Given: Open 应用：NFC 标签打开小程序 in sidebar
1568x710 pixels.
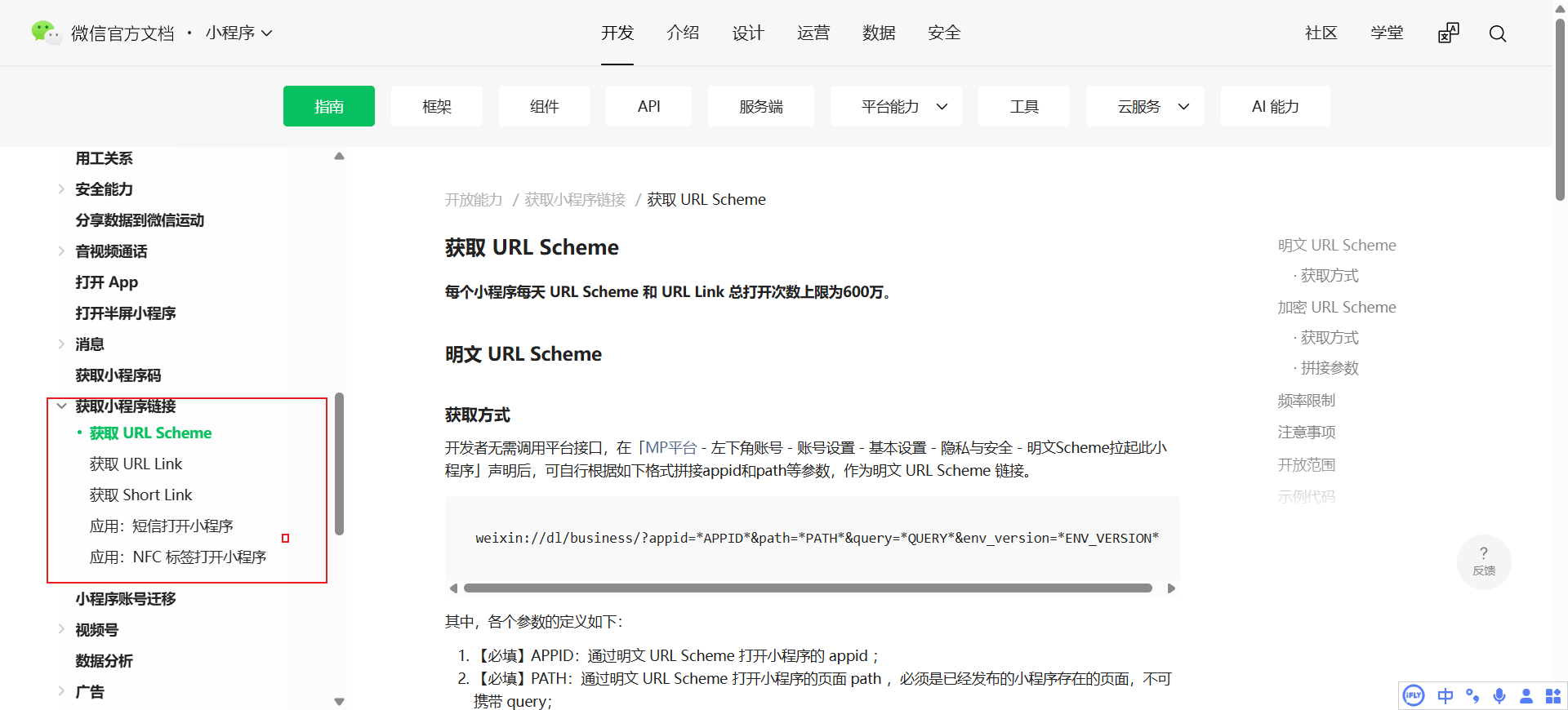Looking at the screenshot, I should click(178, 557).
